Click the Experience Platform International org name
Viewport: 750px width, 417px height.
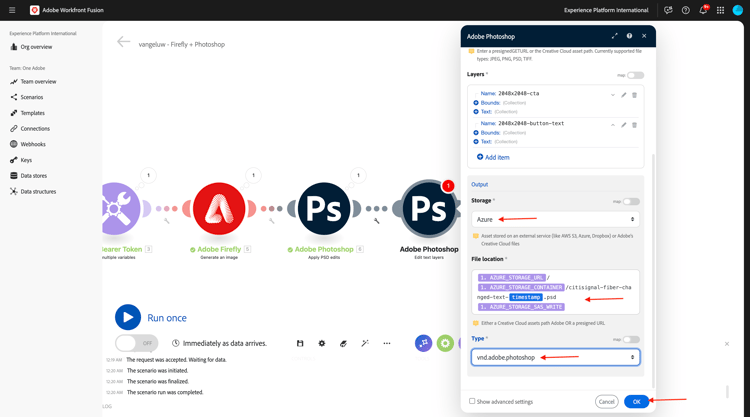[x=606, y=10]
